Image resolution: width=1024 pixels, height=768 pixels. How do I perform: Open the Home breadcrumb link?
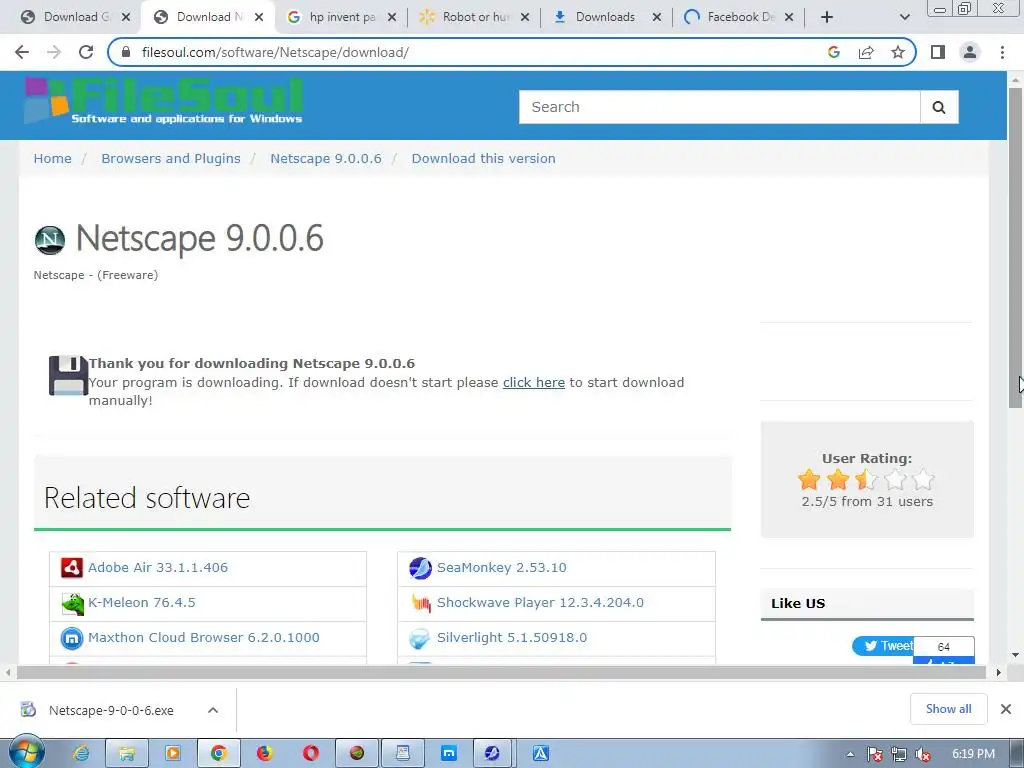point(52,159)
